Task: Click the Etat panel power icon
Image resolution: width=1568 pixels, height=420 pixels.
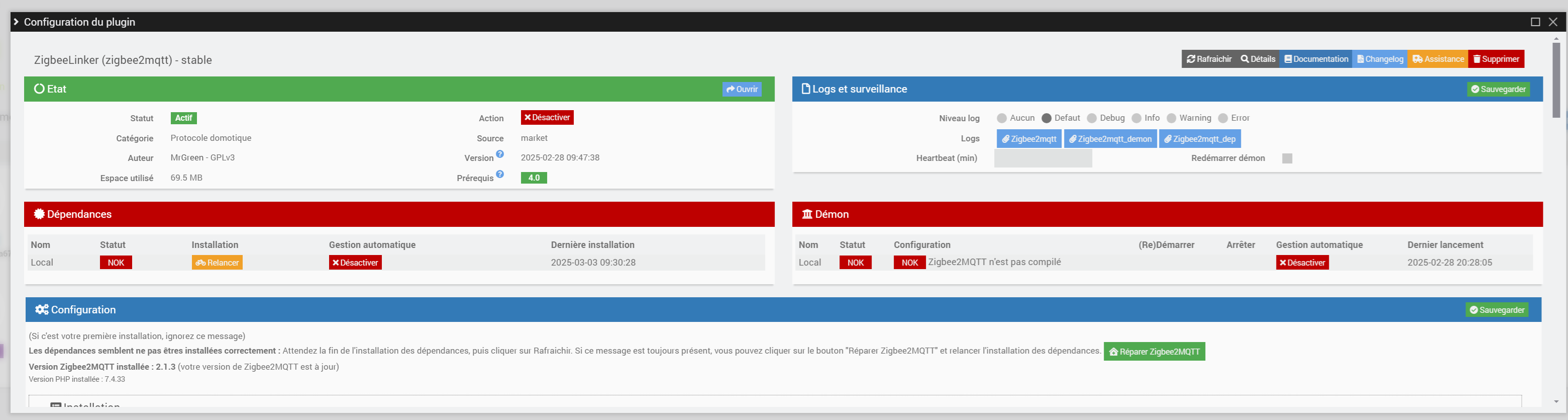Action: click(39, 89)
